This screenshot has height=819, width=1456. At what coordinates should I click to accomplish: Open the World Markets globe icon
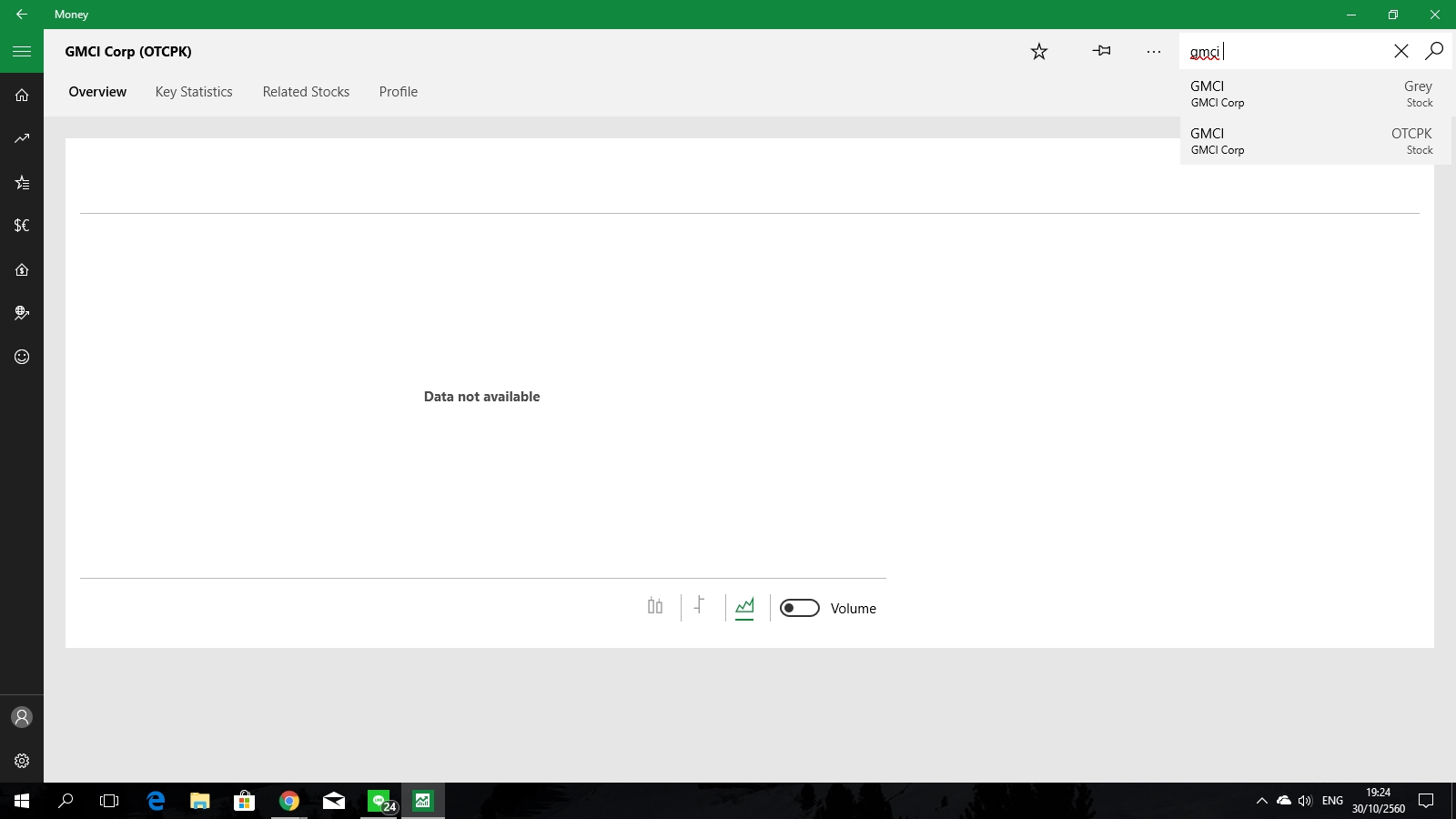(x=22, y=313)
